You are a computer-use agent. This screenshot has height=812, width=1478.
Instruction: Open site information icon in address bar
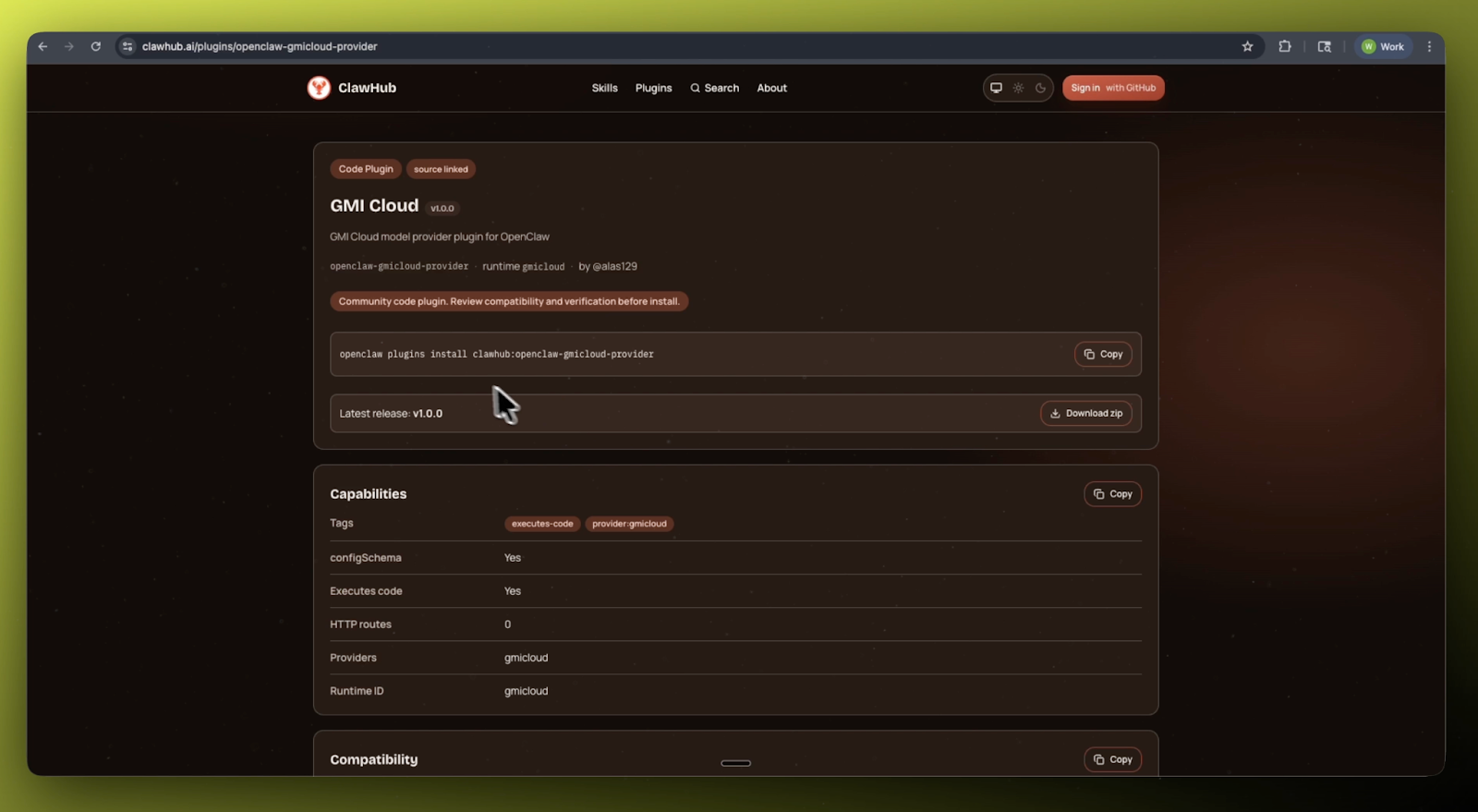click(127, 46)
